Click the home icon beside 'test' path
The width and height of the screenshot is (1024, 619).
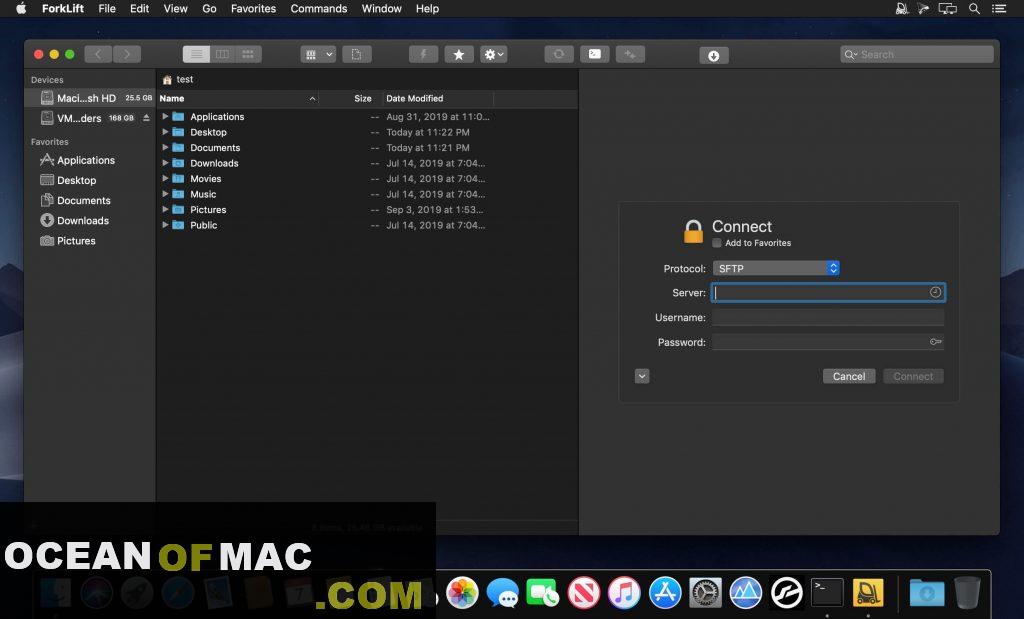click(167, 80)
